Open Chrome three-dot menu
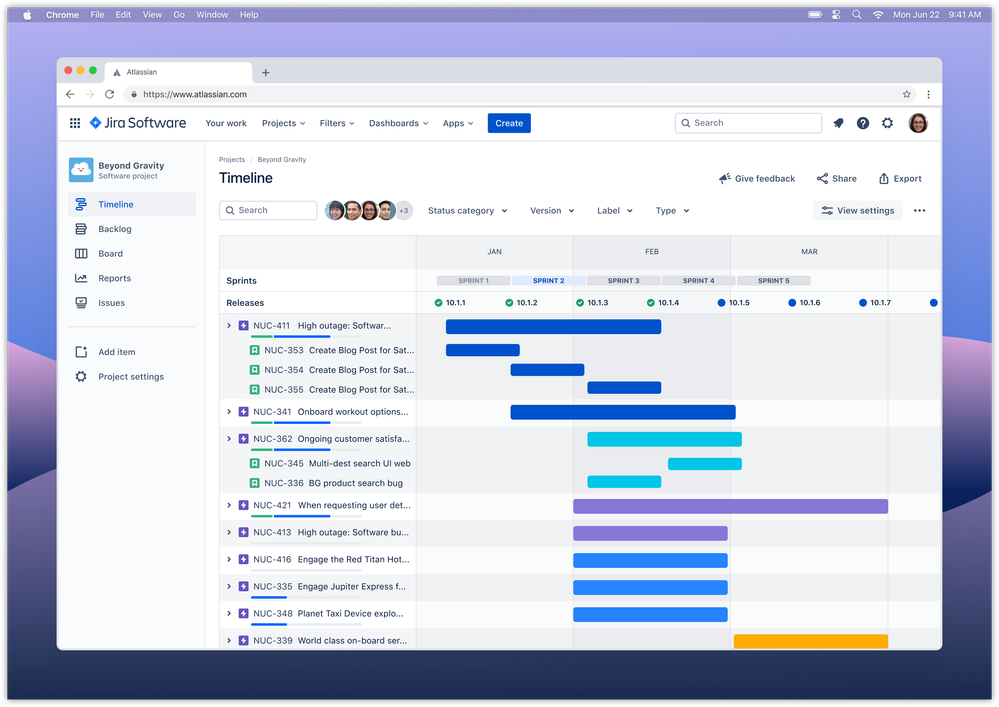 [928, 94]
